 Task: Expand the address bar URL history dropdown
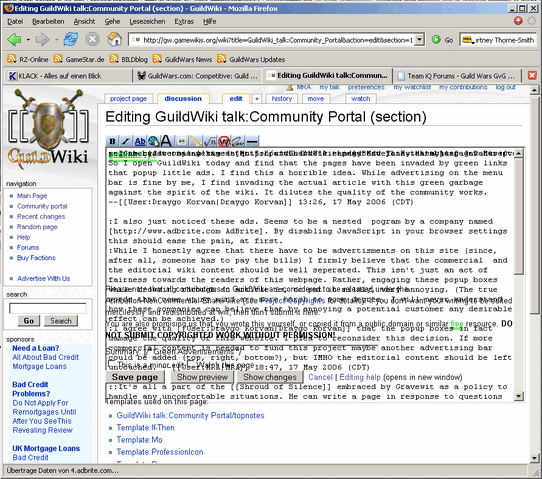(419, 40)
